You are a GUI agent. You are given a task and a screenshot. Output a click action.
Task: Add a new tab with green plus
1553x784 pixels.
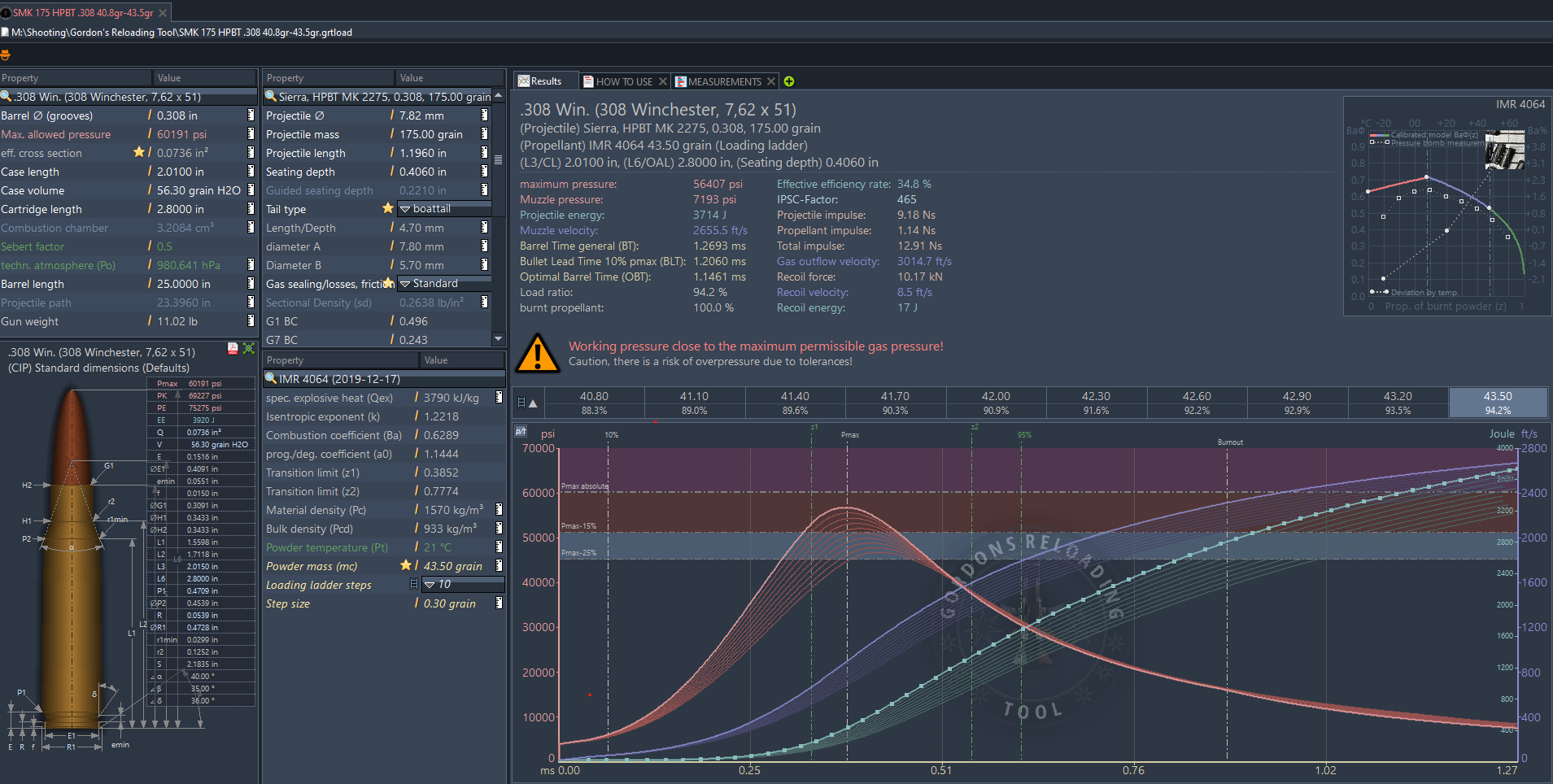click(x=789, y=81)
